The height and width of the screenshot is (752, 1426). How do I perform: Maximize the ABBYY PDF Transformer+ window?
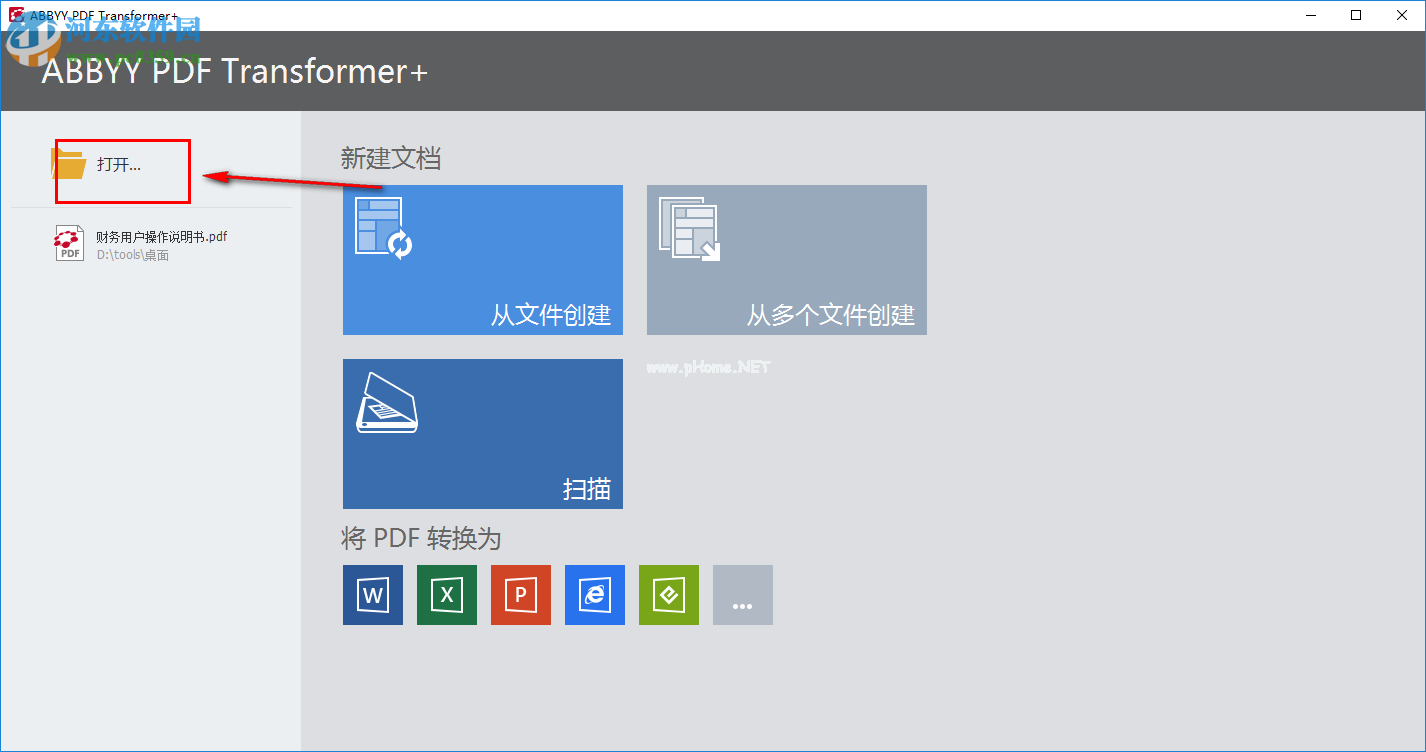click(x=1356, y=15)
